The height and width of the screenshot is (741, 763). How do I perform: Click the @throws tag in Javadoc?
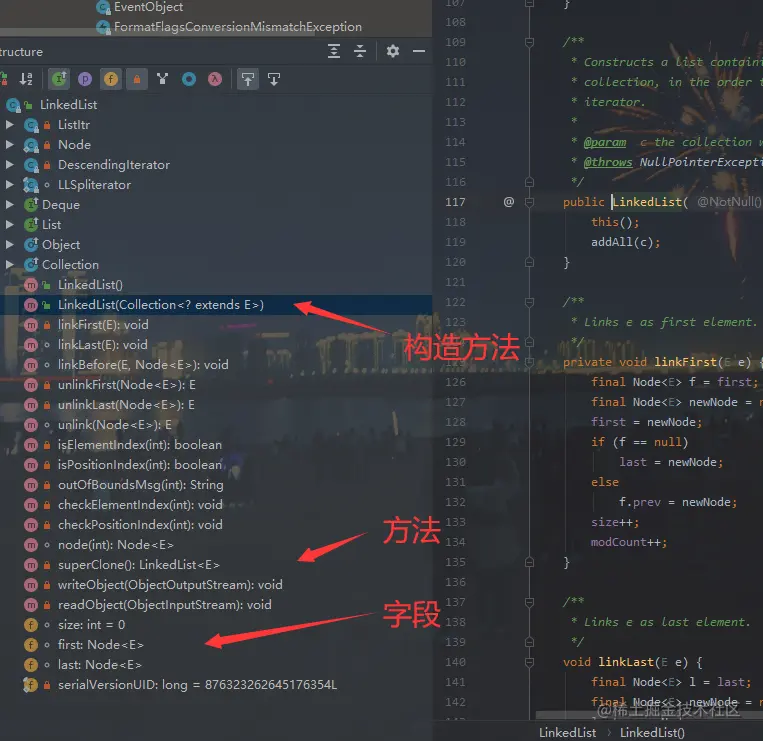tap(608, 162)
